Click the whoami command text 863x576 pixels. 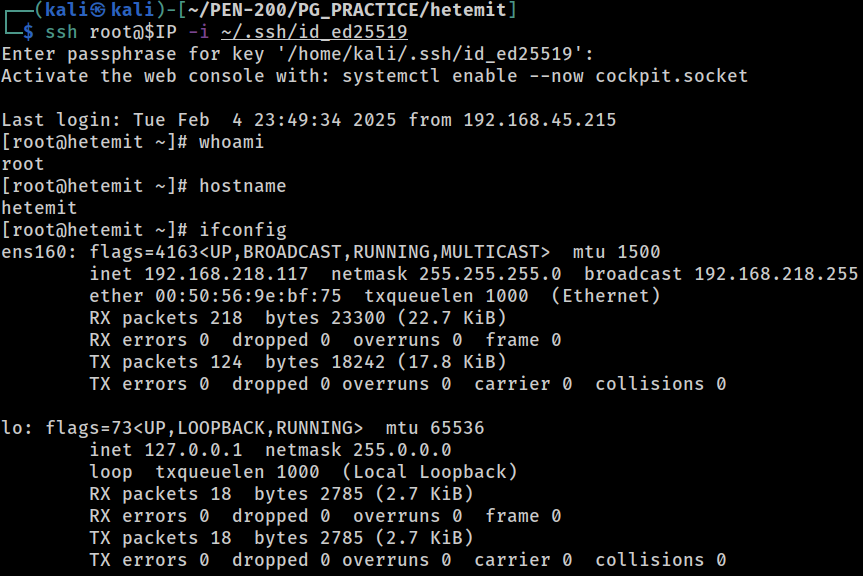[232, 142]
